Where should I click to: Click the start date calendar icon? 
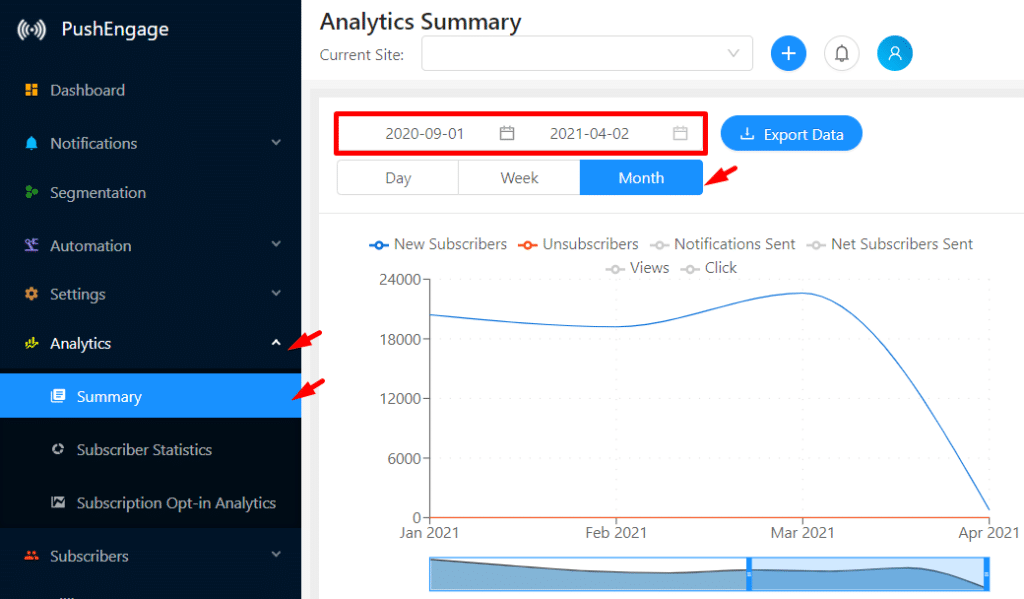click(x=507, y=133)
